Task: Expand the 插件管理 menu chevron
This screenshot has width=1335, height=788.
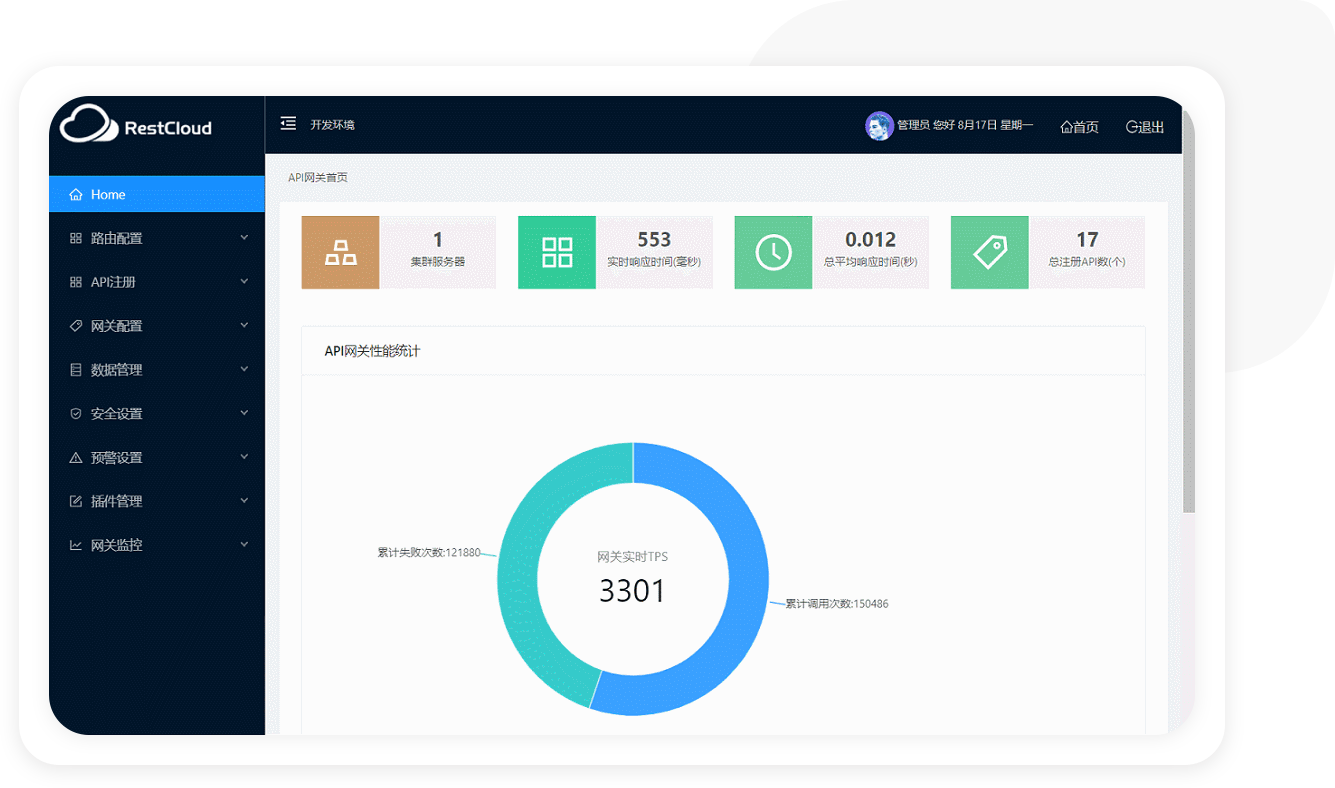Action: point(244,501)
